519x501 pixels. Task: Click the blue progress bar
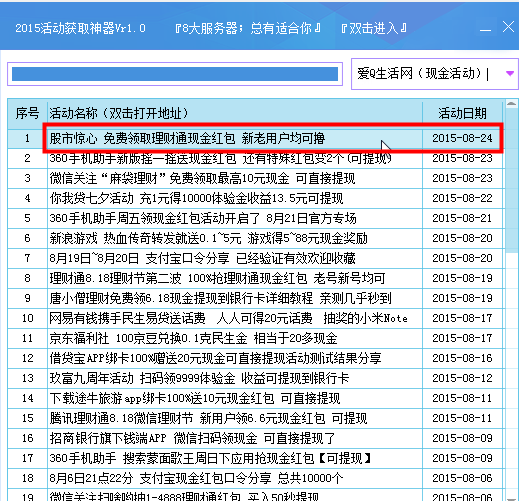click(x=175, y=74)
